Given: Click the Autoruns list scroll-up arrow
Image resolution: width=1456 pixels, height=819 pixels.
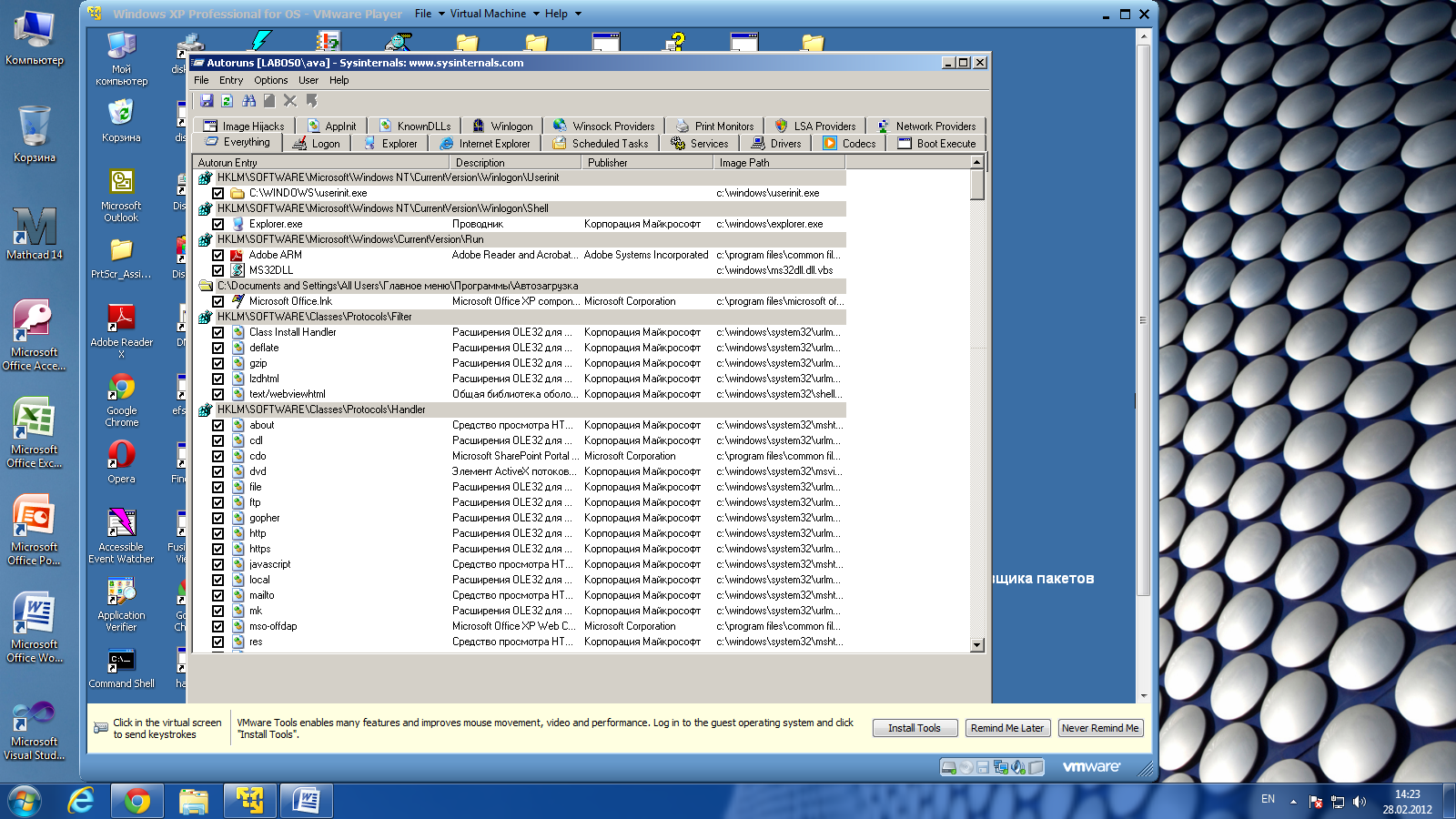Looking at the screenshot, I should coord(977,162).
